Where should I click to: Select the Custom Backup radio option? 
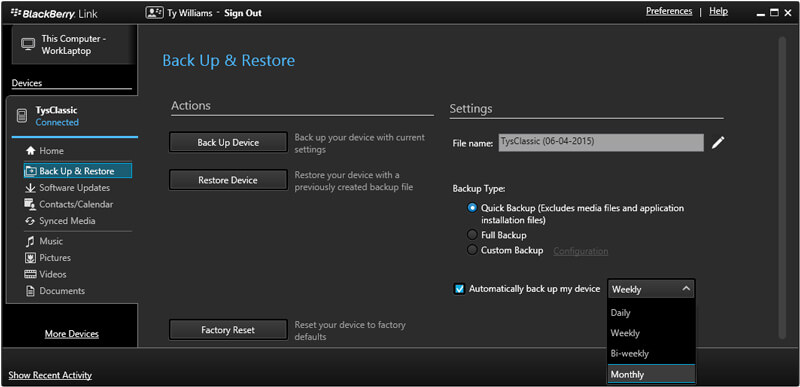click(x=472, y=250)
